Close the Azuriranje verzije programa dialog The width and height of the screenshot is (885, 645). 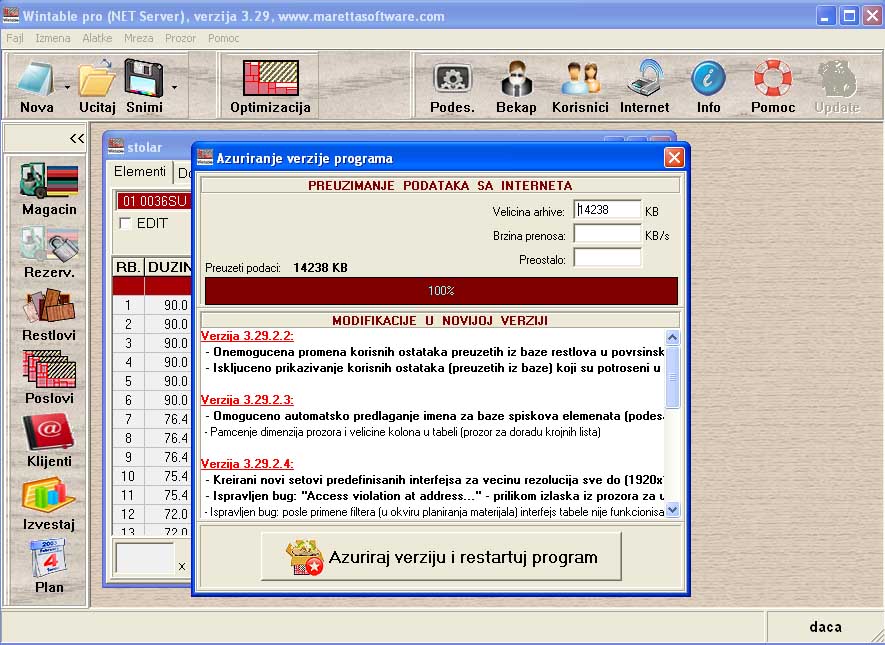[x=674, y=158]
